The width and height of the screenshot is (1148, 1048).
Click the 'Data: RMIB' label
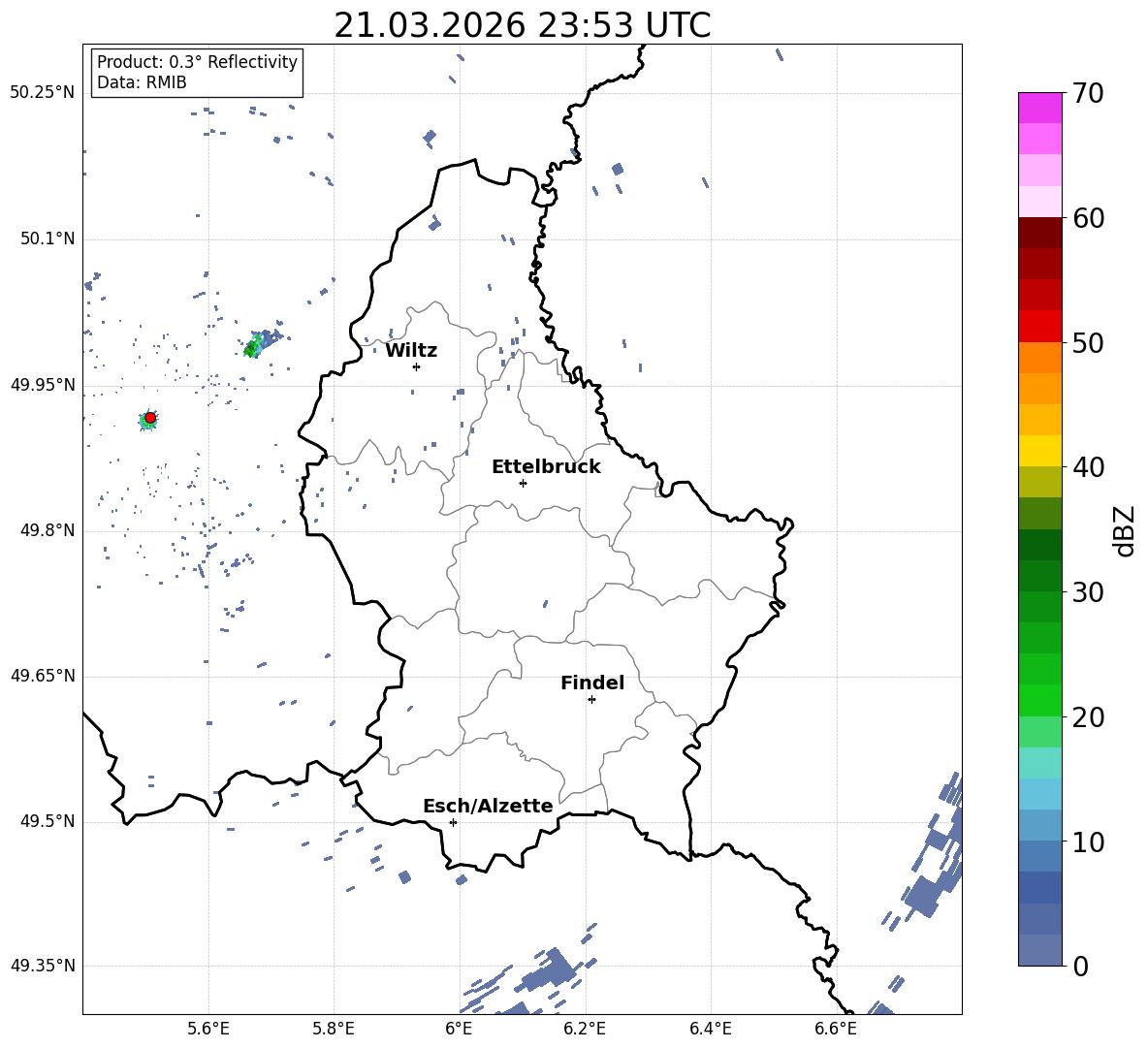pyautogui.click(x=142, y=82)
